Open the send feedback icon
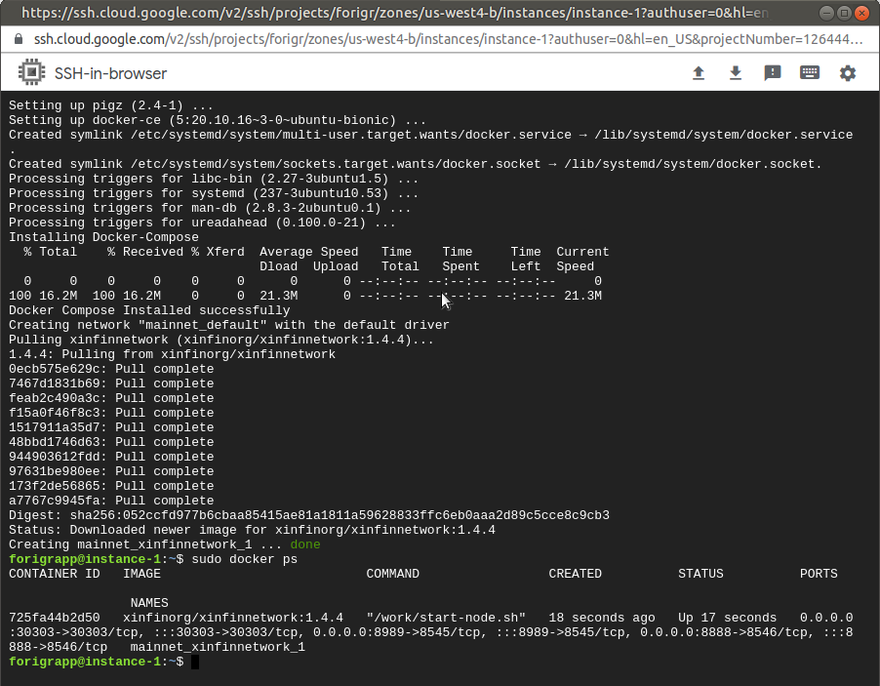This screenshot has height=686, width=880. (773, 73)
